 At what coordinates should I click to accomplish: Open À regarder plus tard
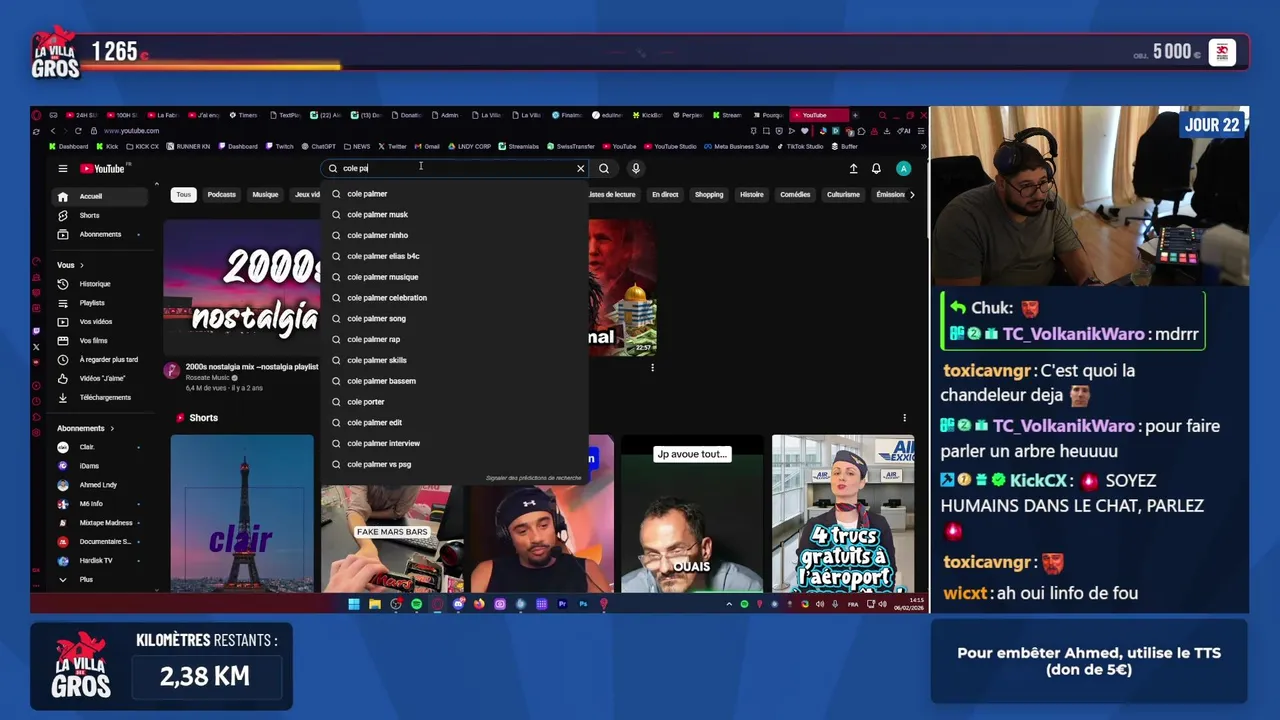click(x=100, y=359)
